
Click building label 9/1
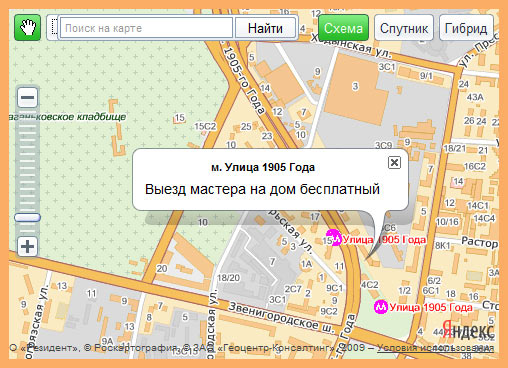pyautogui.click(x=426, y=76)
